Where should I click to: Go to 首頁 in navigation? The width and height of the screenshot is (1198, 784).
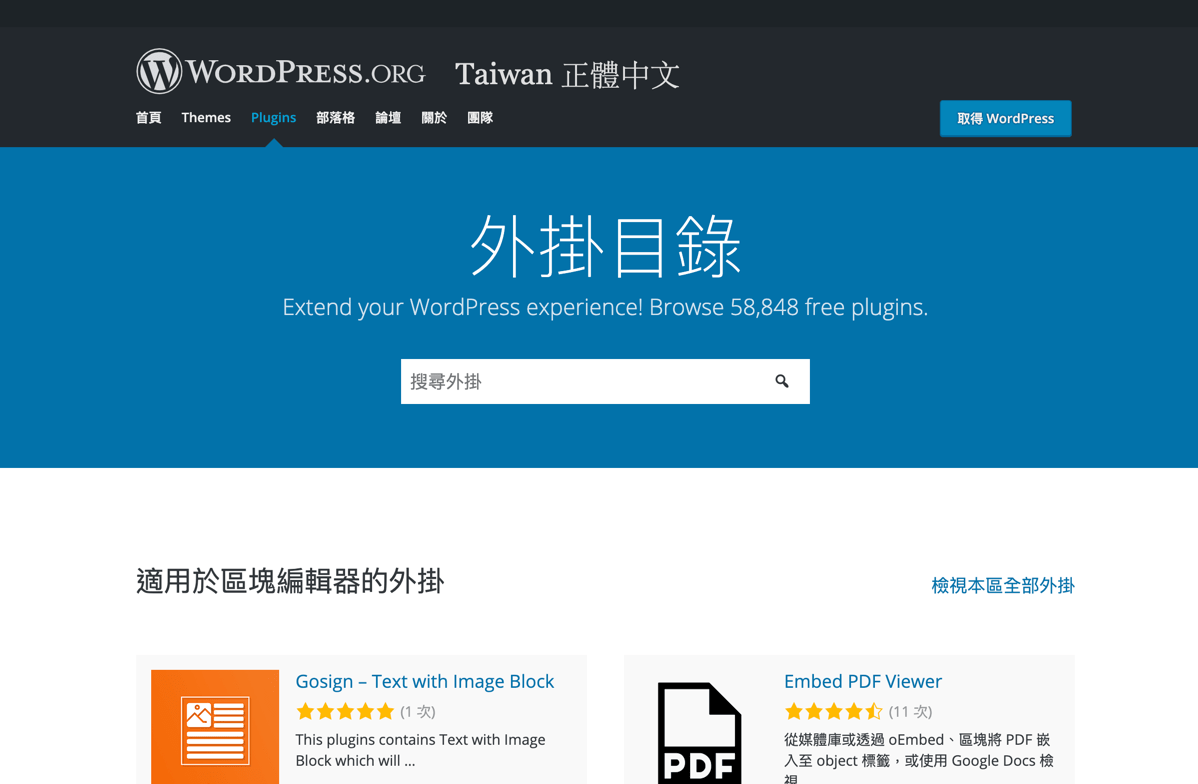(148, 118)
